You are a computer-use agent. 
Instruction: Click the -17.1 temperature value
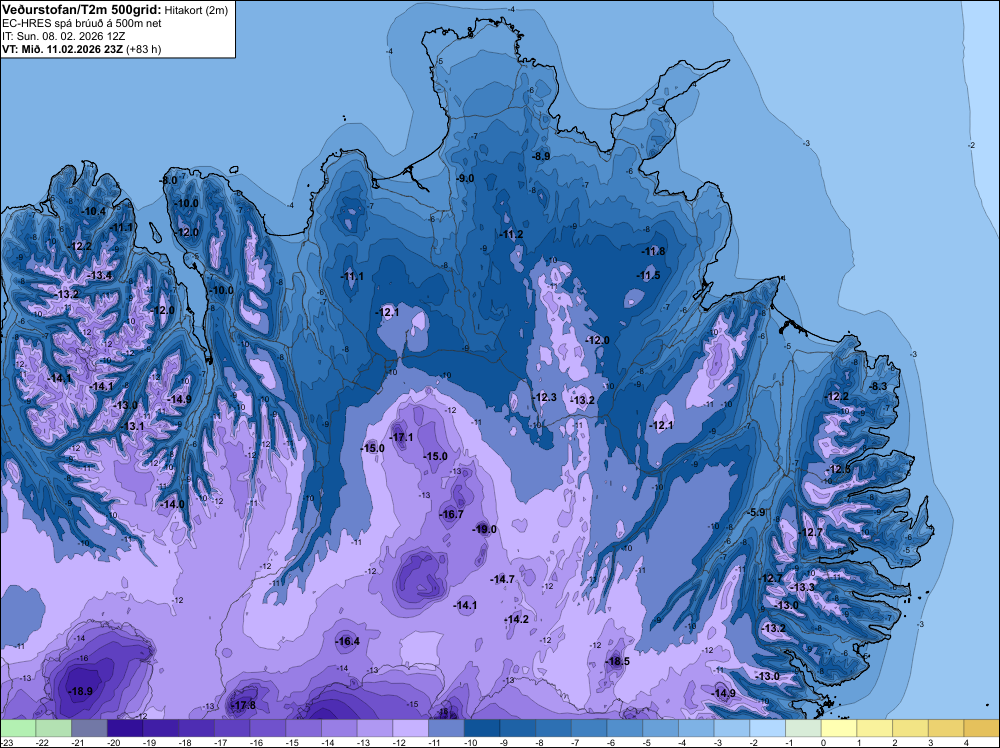401,437
